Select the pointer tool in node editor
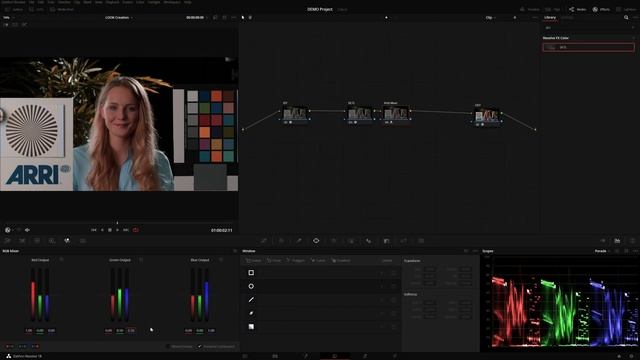Image resolution: width=640 pixels, height=360 pixels. click(243, 18)
